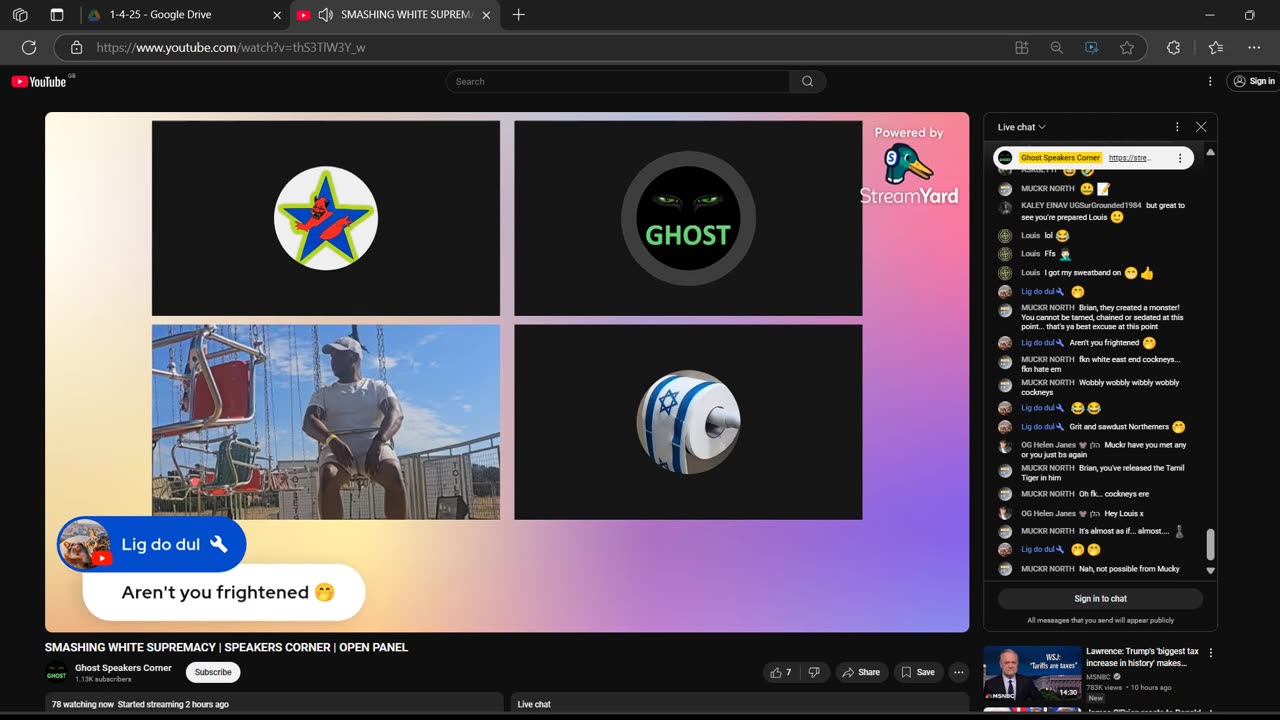The height and width of the screenshot is (720, 1280).
Task: Click the workspaces icon at top left
Action: pos(20,15)
